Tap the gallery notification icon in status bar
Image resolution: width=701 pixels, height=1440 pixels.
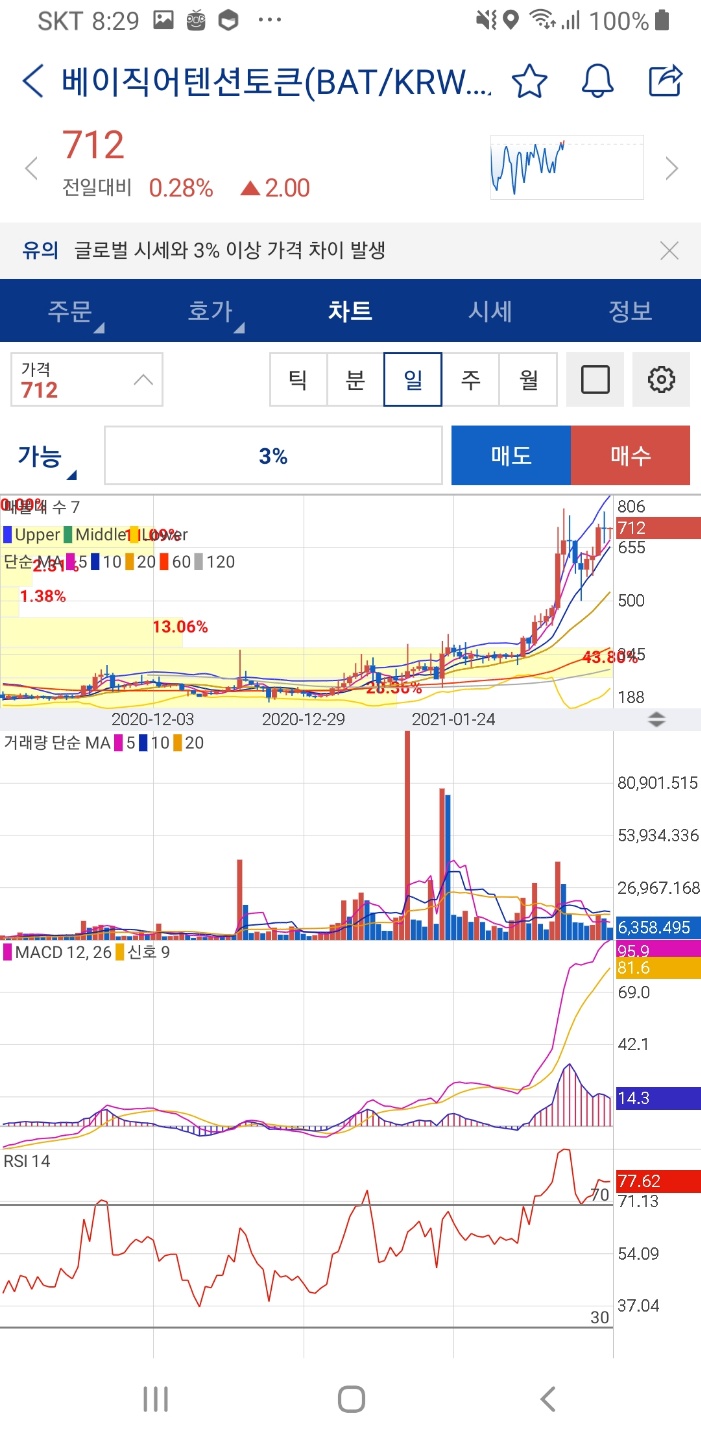pyautogui.click(x=165, y=21)
